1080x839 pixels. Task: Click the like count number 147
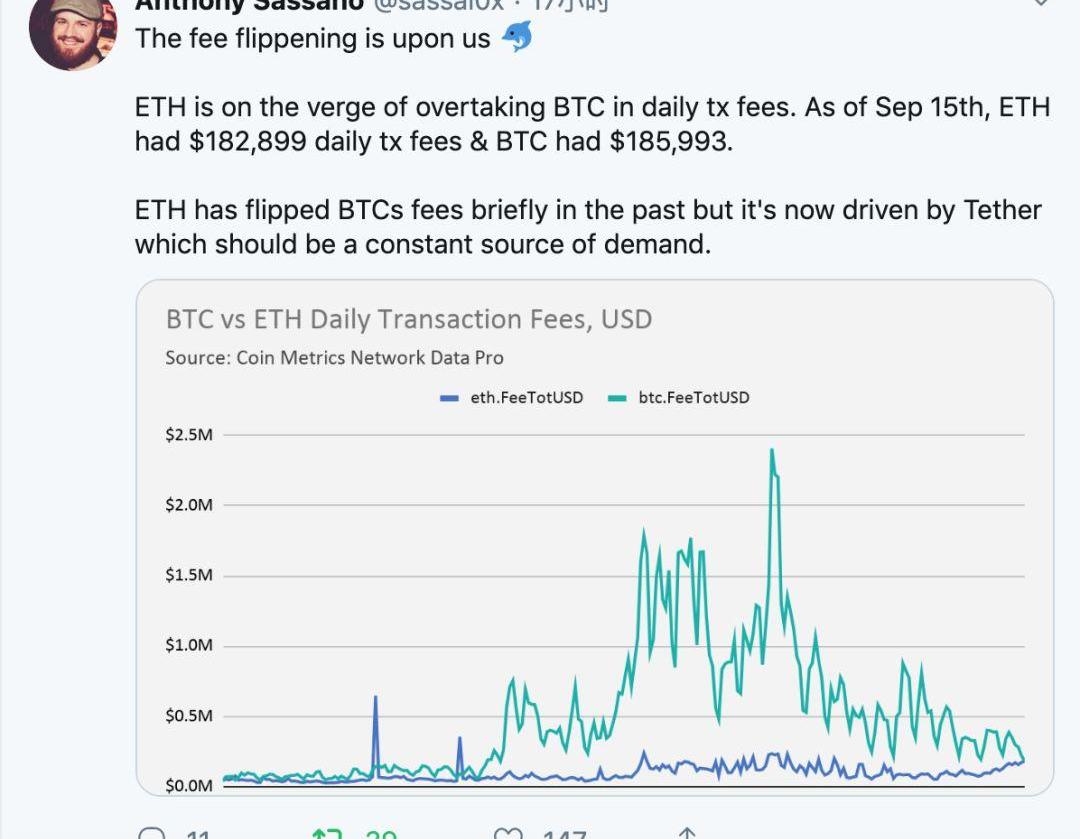tap(564, 834)
